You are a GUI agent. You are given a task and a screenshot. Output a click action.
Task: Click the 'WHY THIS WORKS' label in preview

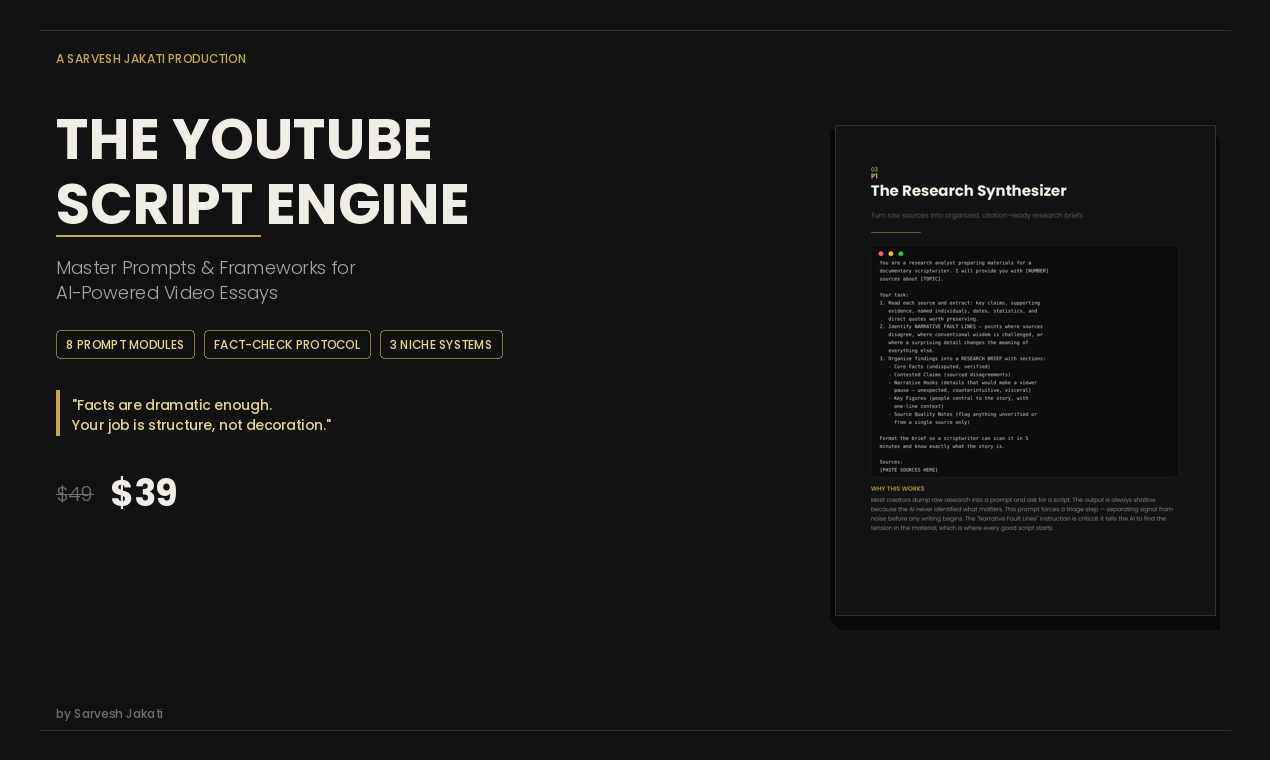(x=897, y=489)
